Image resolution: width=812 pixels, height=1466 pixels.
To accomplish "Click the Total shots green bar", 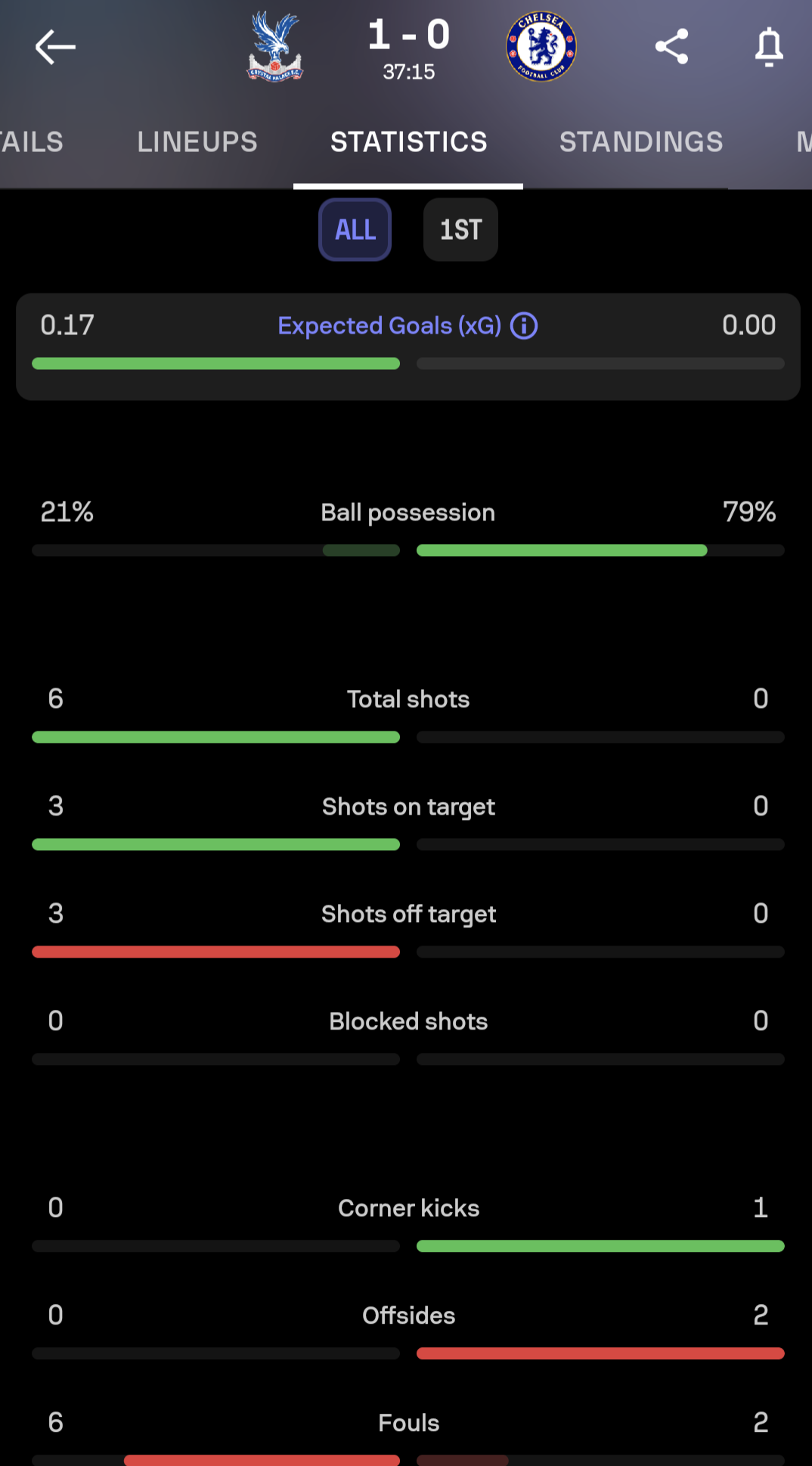I will (x=215, y=737).
